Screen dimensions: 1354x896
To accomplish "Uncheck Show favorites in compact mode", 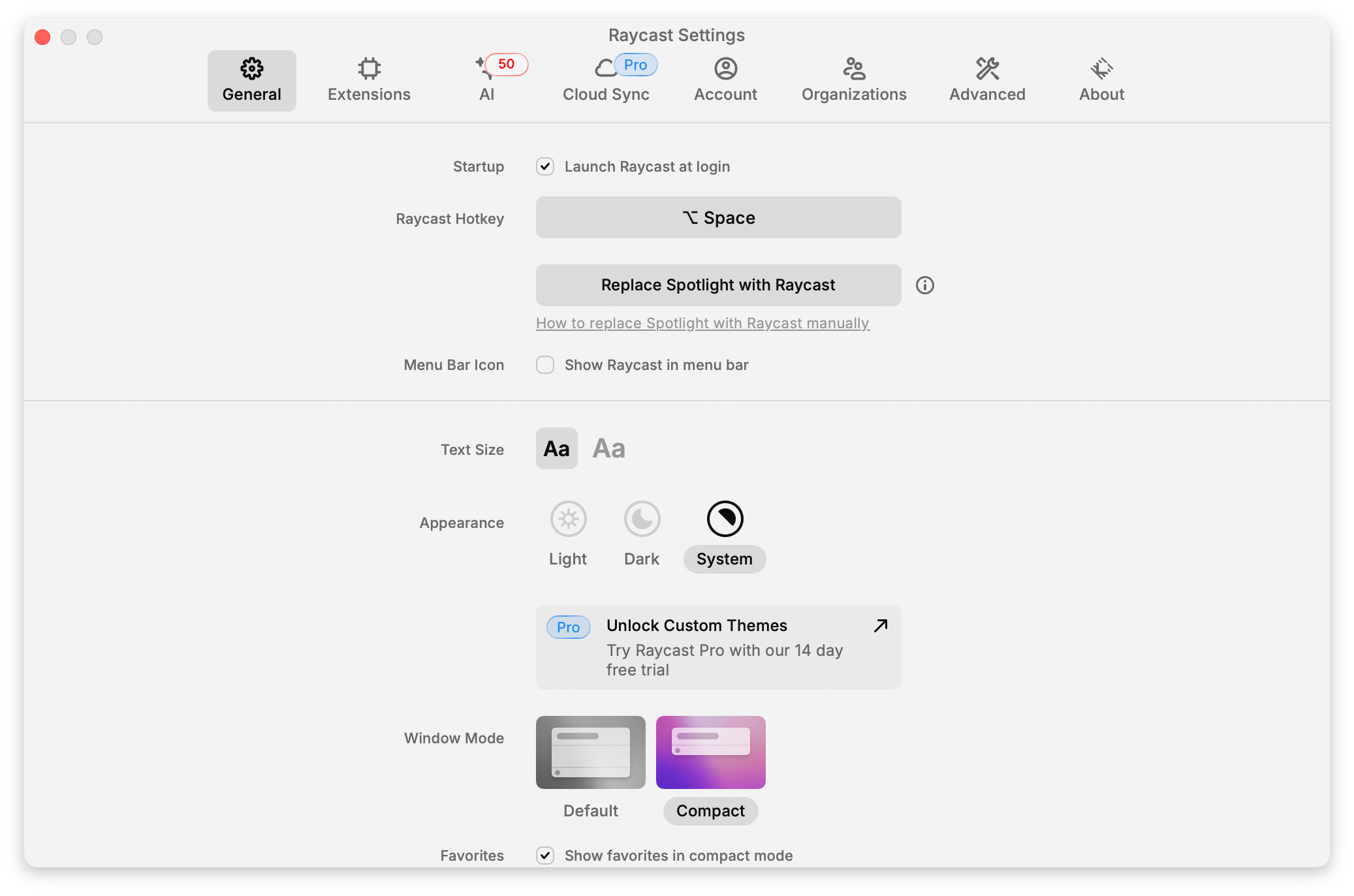I will [545, 855].
